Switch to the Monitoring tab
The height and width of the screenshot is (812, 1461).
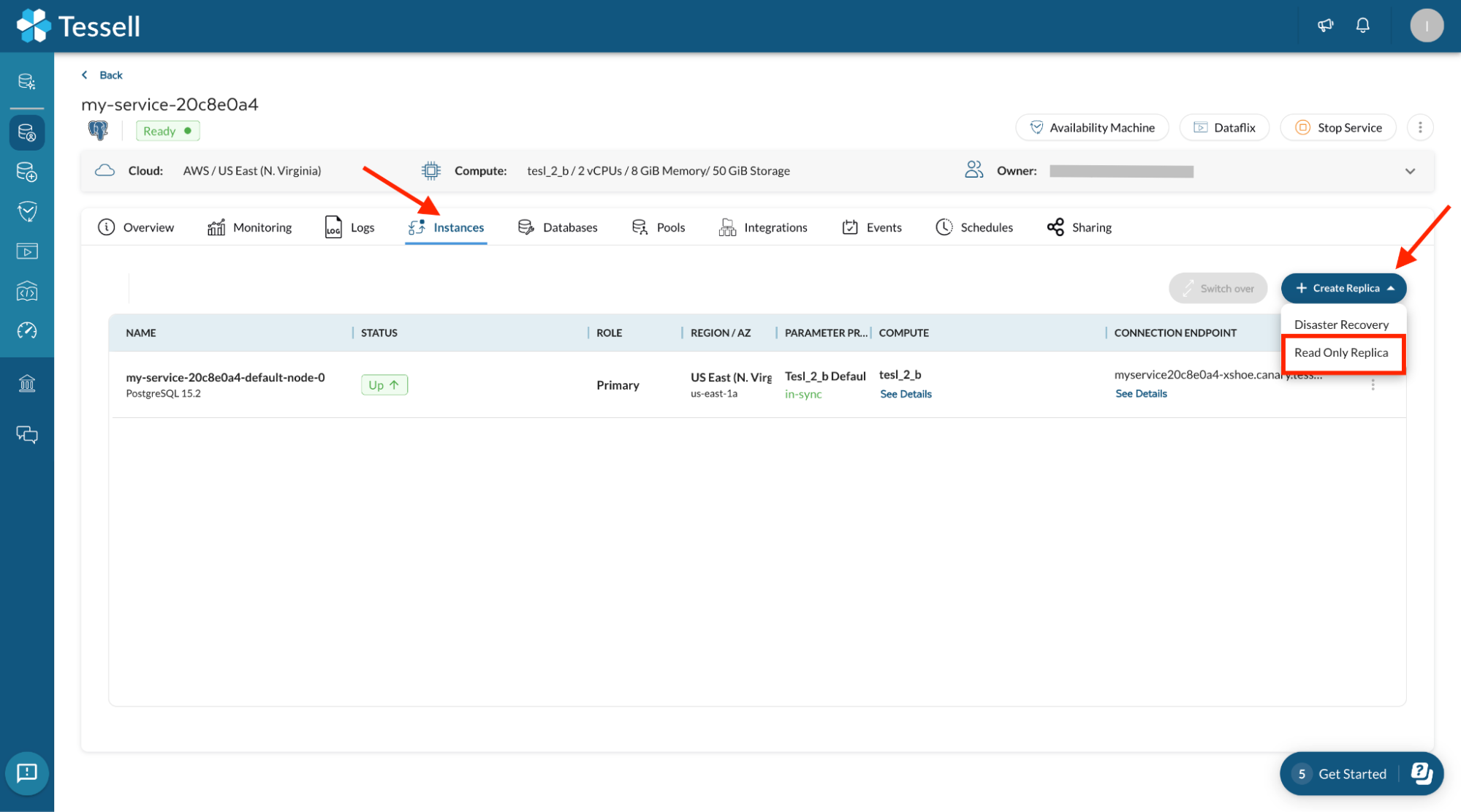click(250, 227)
